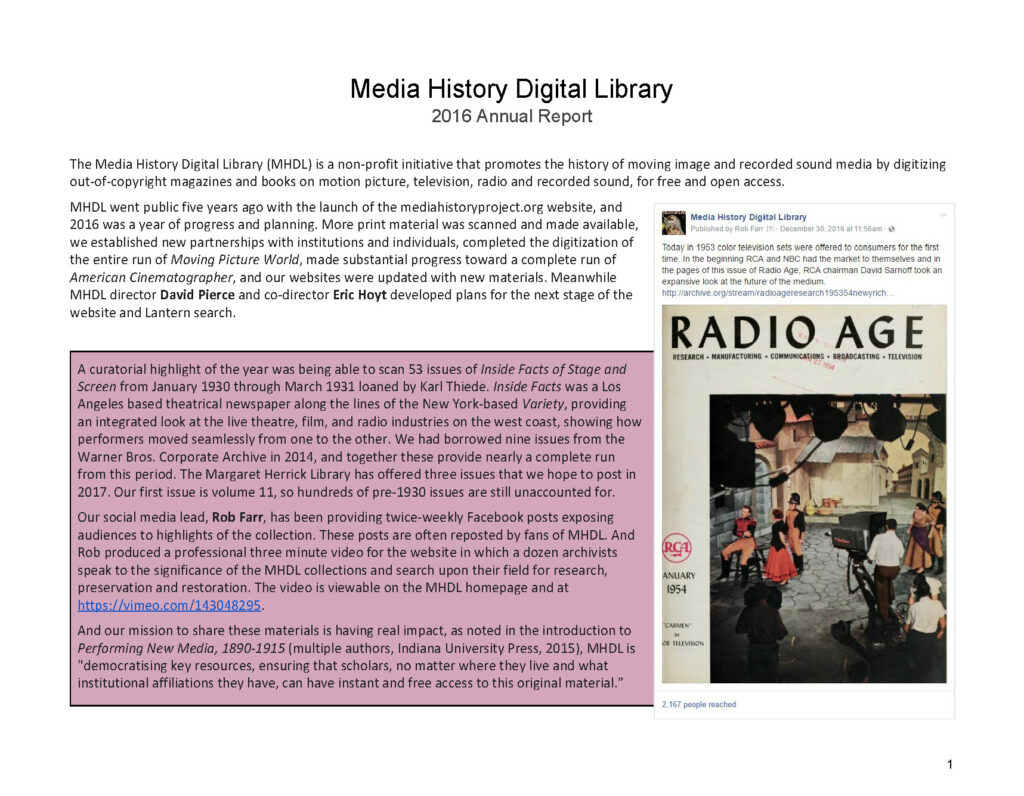Open the vimeo.com/143048295 video link
1024x796 pixels.
(169, 605)
